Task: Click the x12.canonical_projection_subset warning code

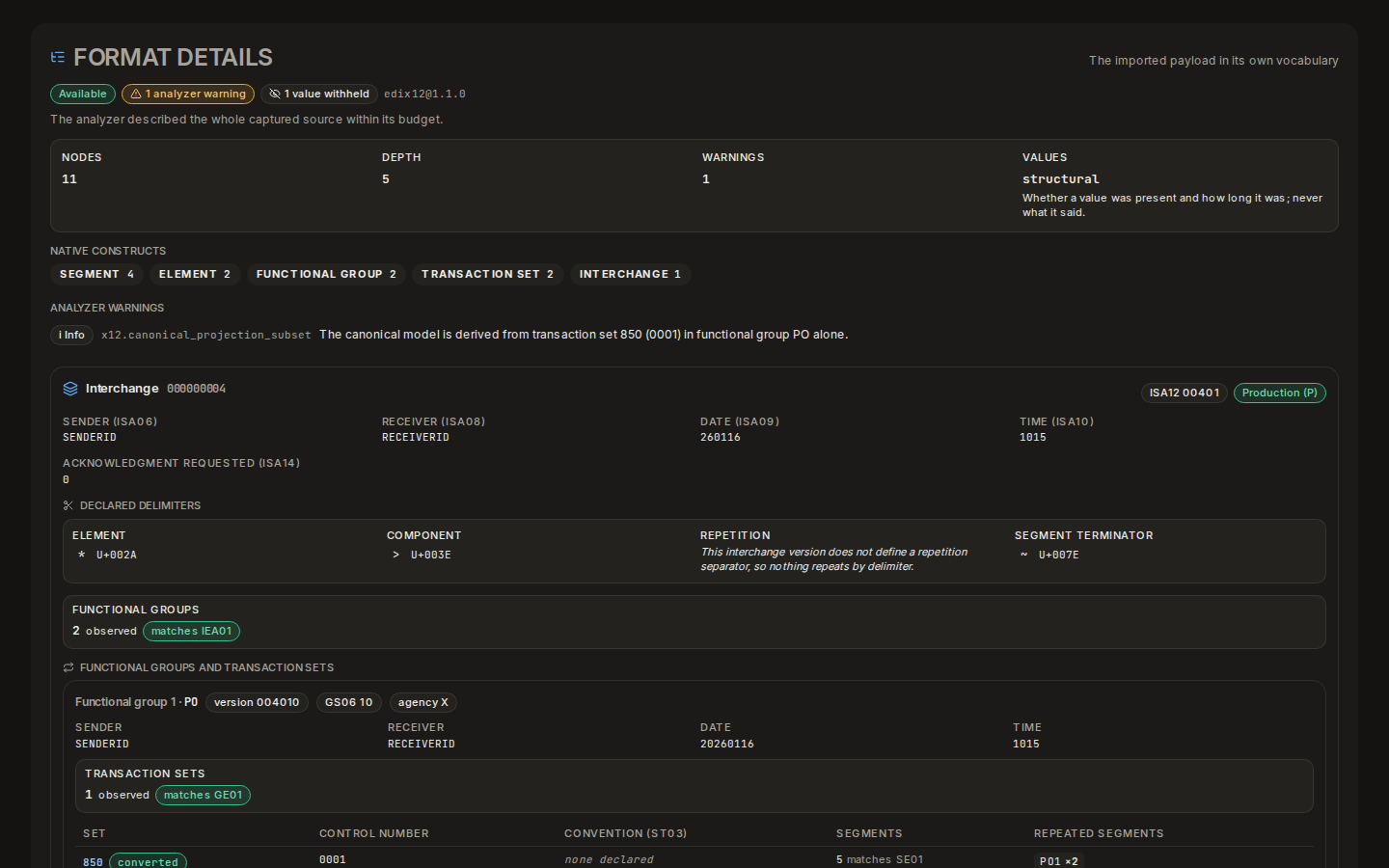Action: point(206,336)
